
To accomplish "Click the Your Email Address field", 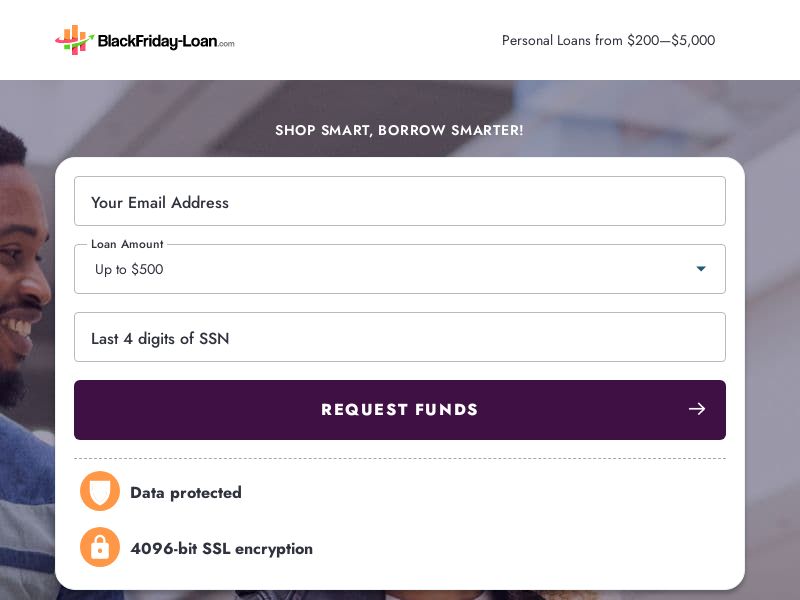I will [400, 201].
